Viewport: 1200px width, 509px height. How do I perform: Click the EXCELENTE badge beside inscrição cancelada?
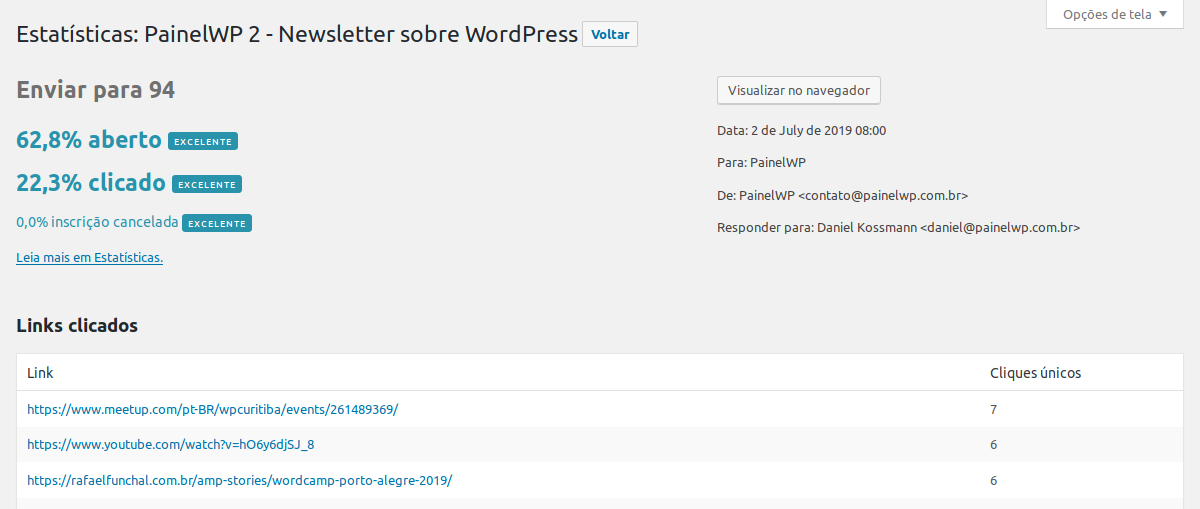pyautogui.click(x=217, y=223)
